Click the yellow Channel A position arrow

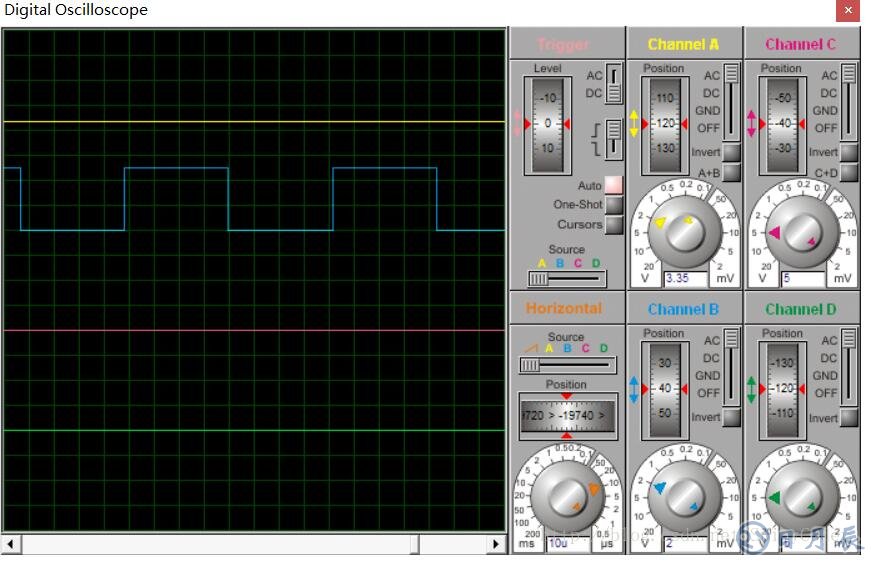[x=633, y=123]
